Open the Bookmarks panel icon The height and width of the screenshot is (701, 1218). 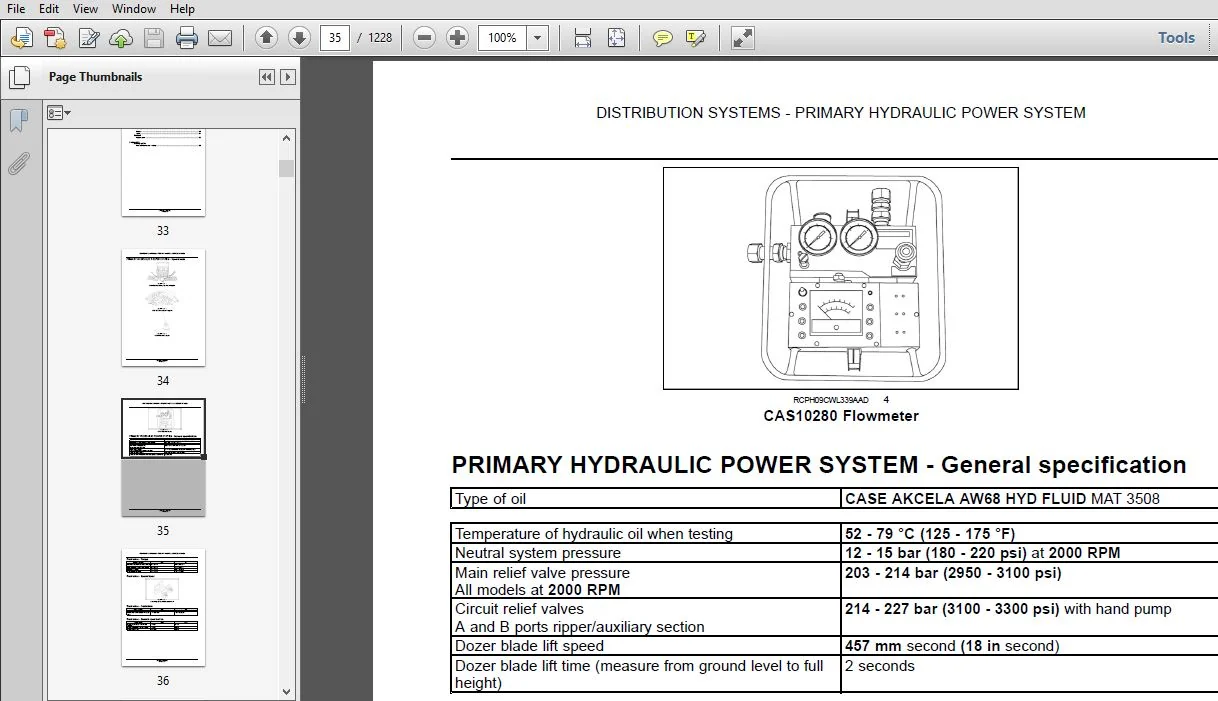point(19,121)
